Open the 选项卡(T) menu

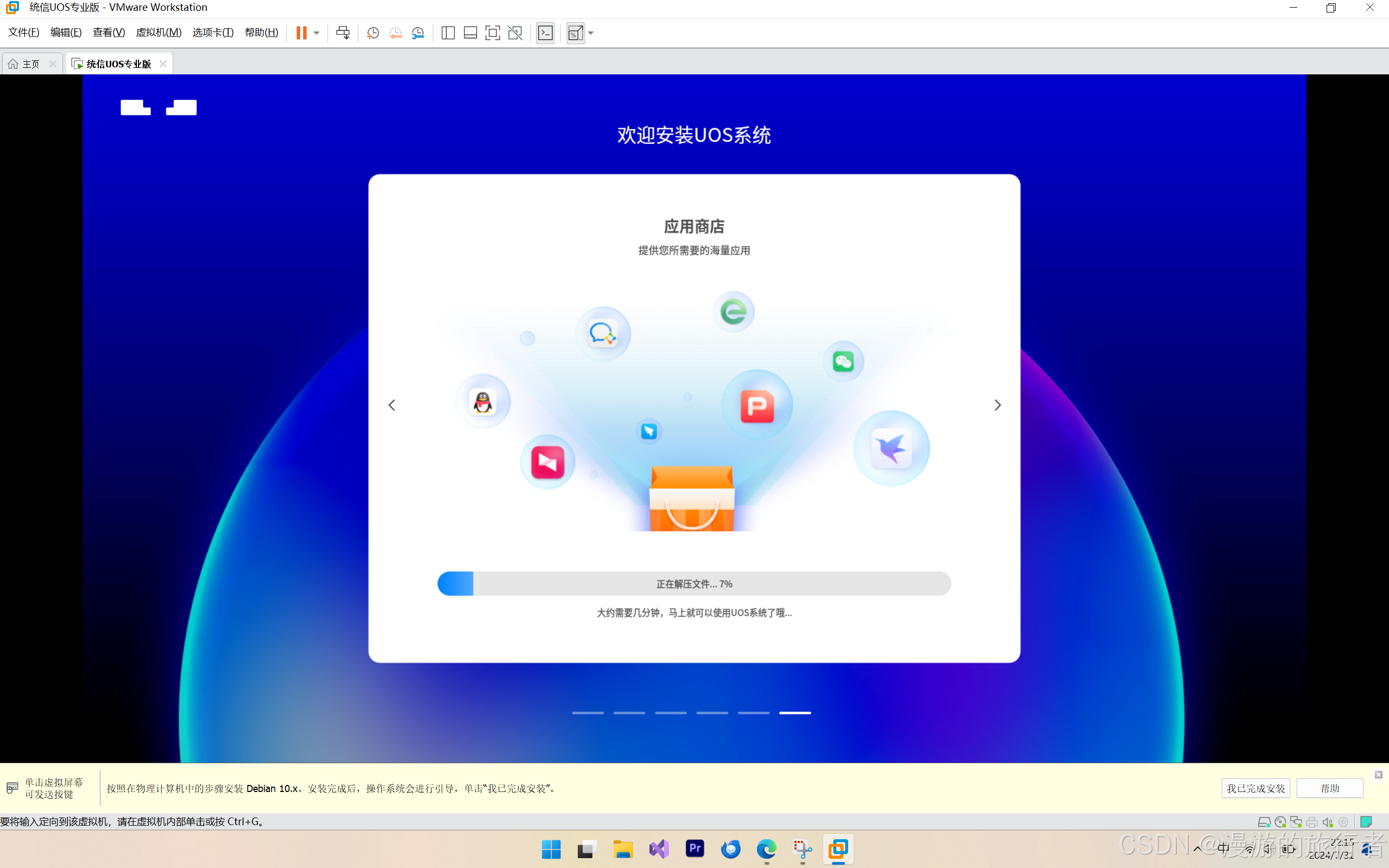click(213, 33)
